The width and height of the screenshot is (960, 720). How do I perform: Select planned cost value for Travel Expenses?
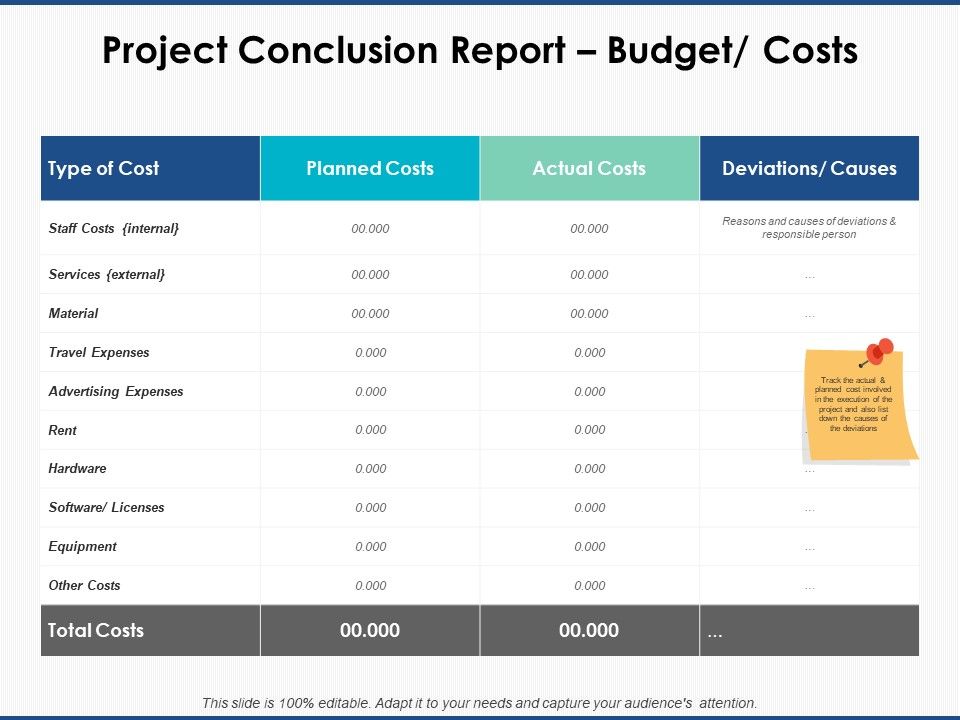371,353
